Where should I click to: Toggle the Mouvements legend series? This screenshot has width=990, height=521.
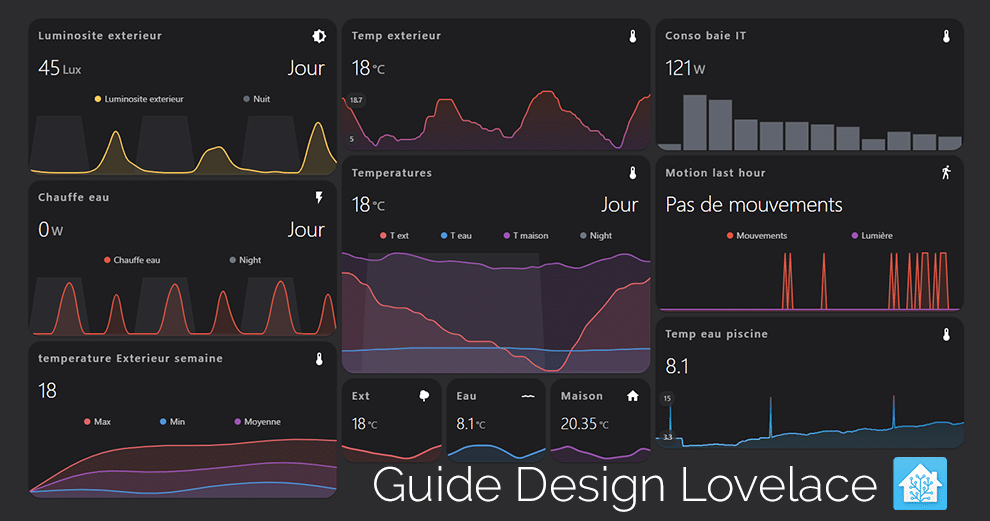click(x=756, y=236)
